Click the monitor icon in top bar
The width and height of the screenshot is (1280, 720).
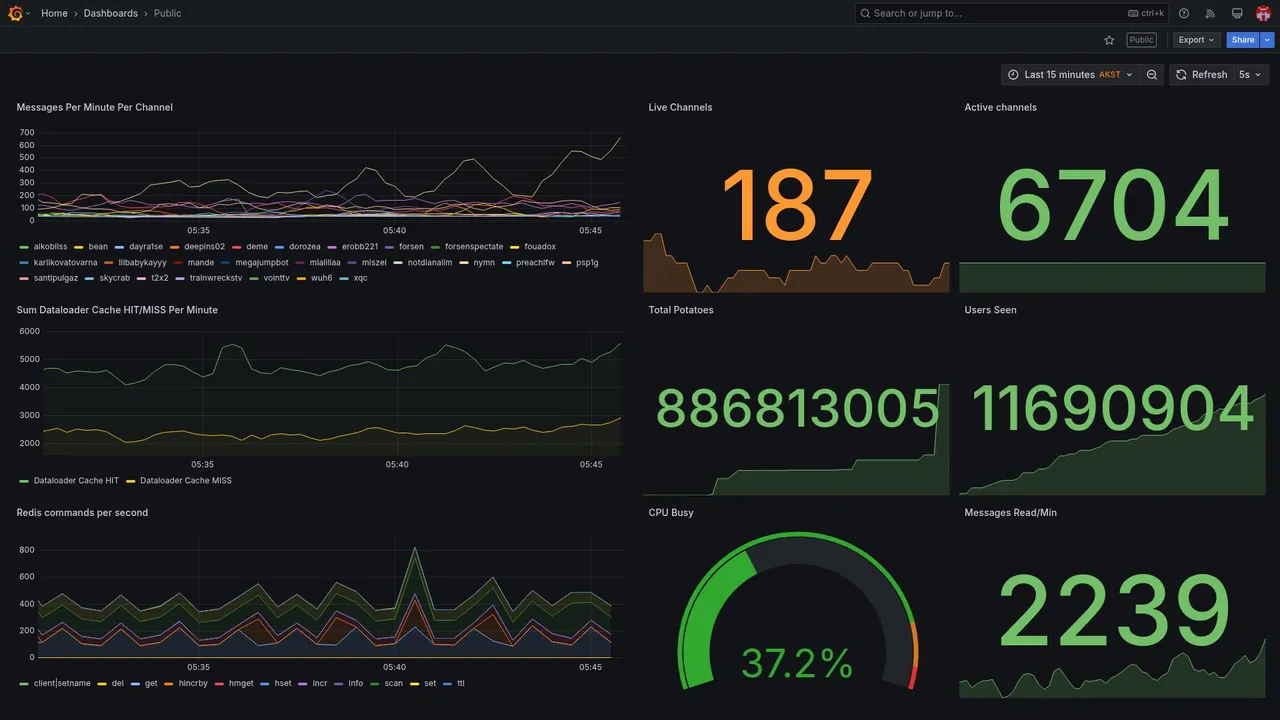(x=1237, y=13)
